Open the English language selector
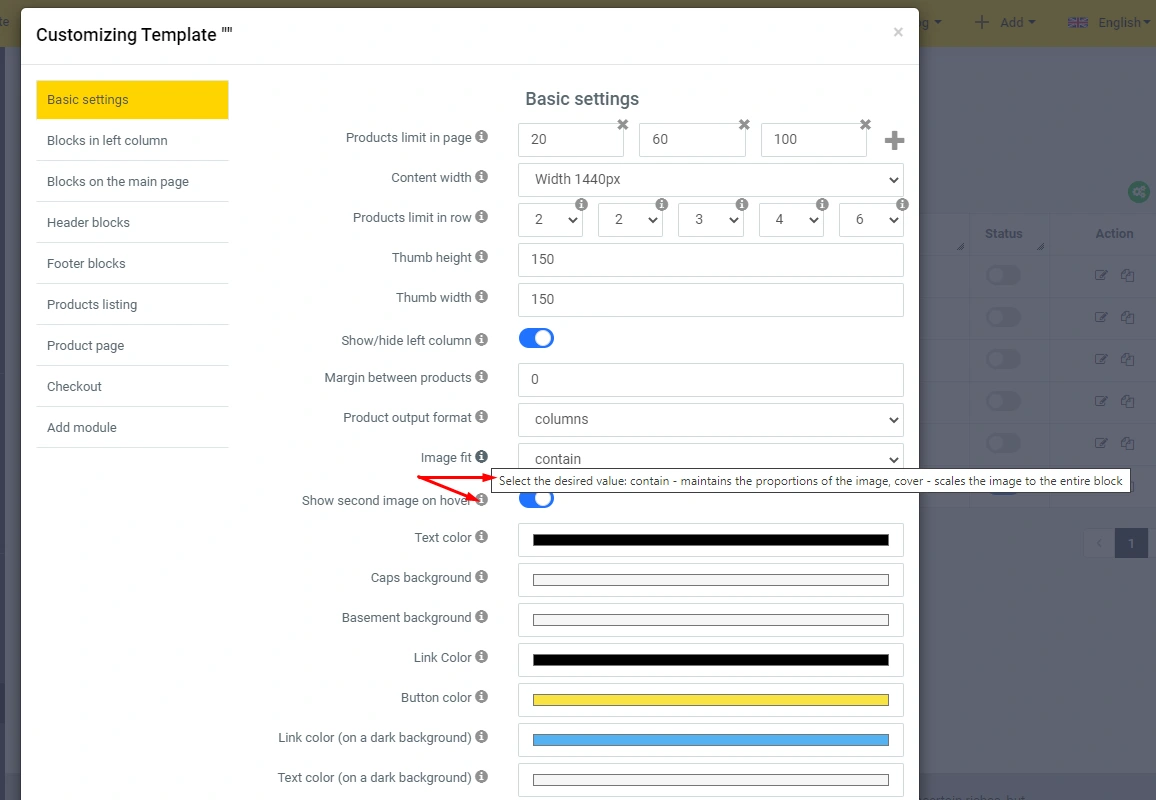 point(1104,22)
